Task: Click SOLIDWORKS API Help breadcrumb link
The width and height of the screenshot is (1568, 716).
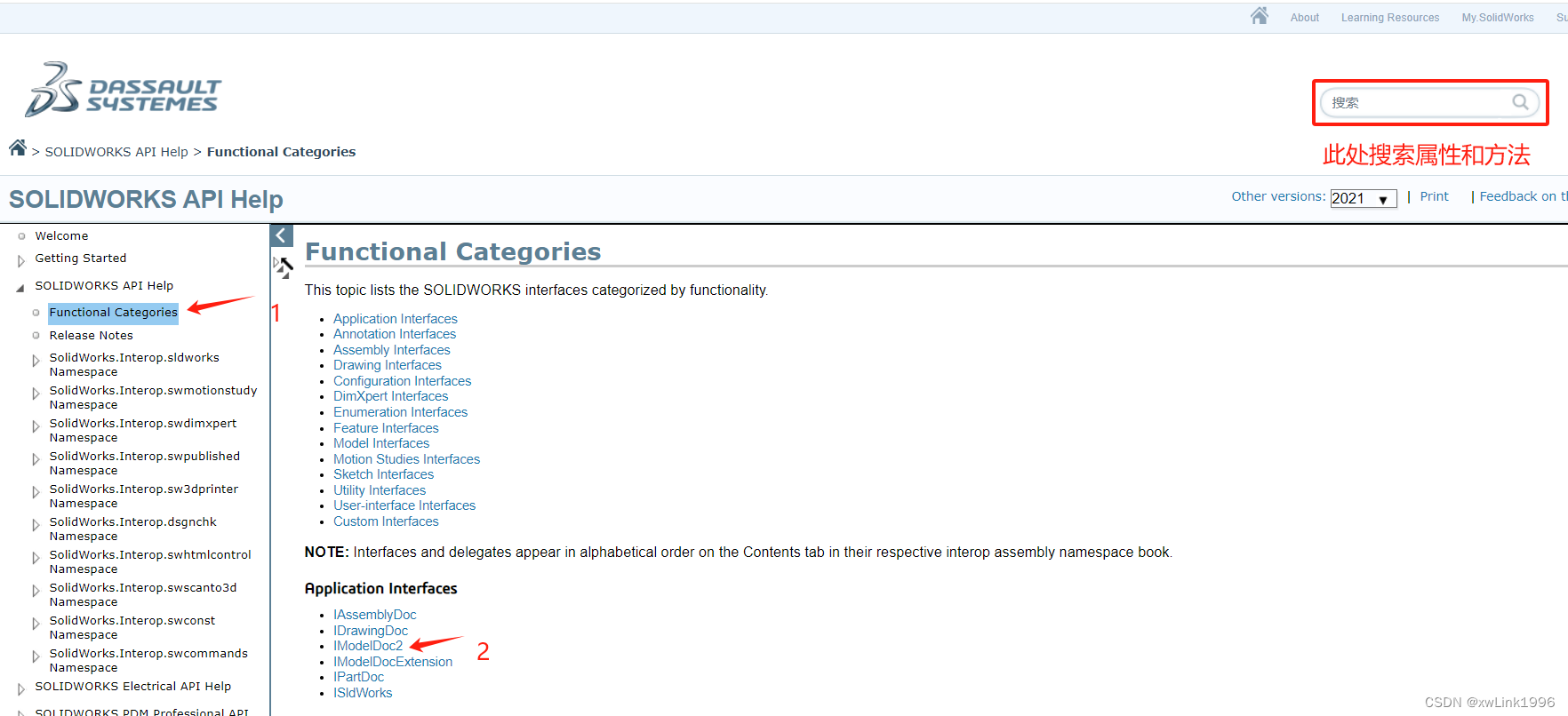Action: click(116, 152)
